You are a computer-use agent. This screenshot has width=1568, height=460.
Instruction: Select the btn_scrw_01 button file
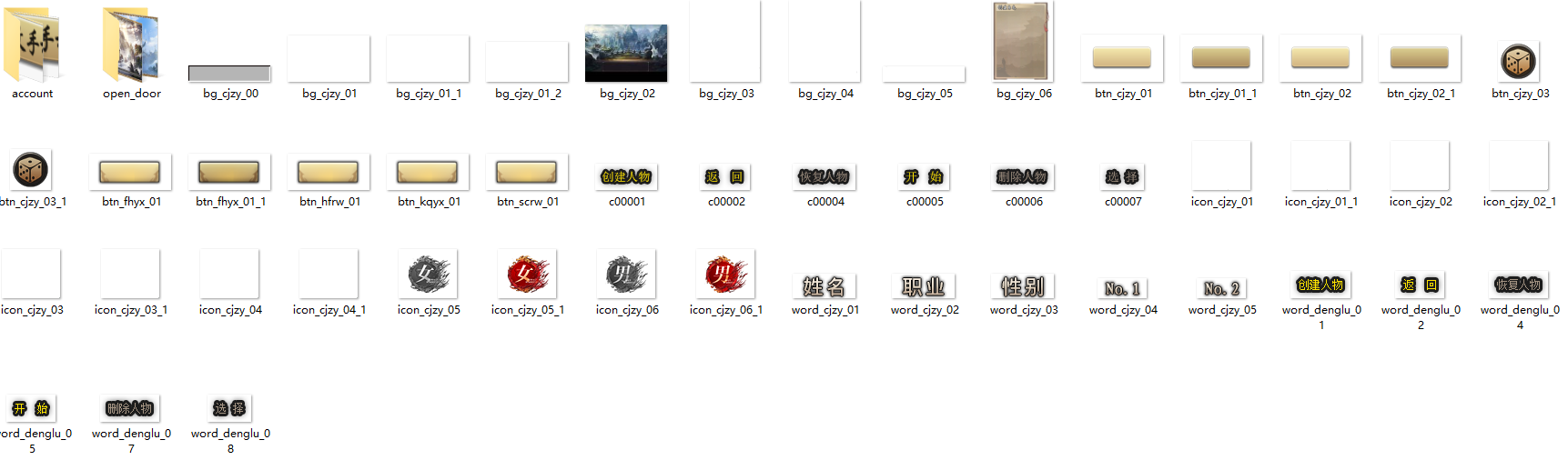pyautogui.click(x=527, y=172)
